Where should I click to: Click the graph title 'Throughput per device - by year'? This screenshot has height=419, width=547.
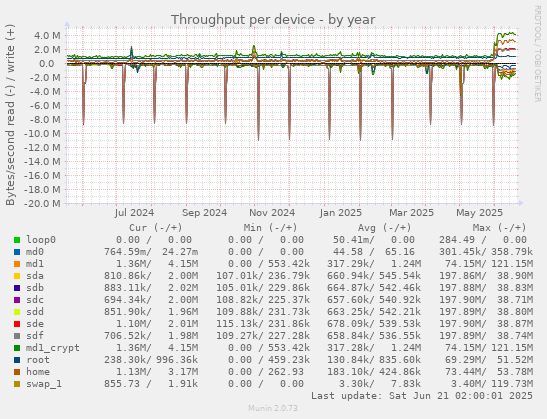pyautogui.click(x=273, y=20)
